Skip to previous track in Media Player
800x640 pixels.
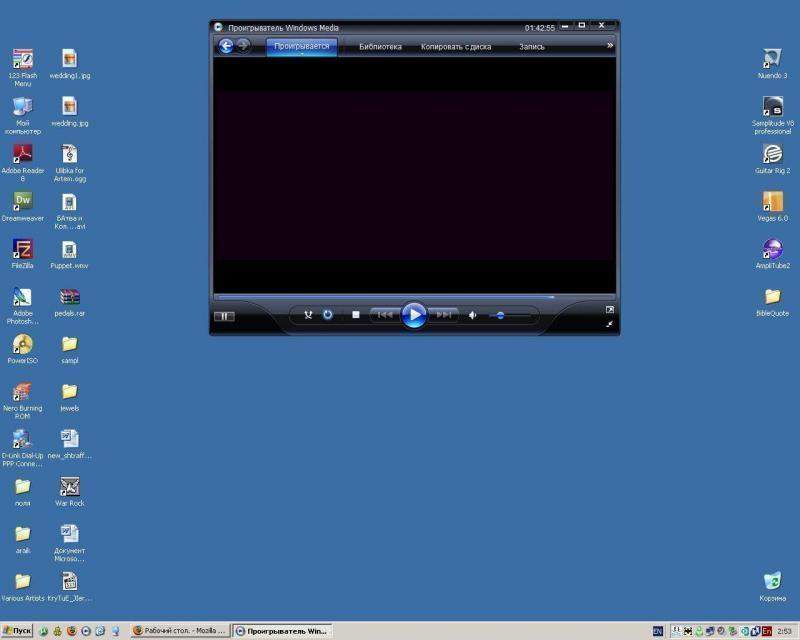tap(385, 315)
